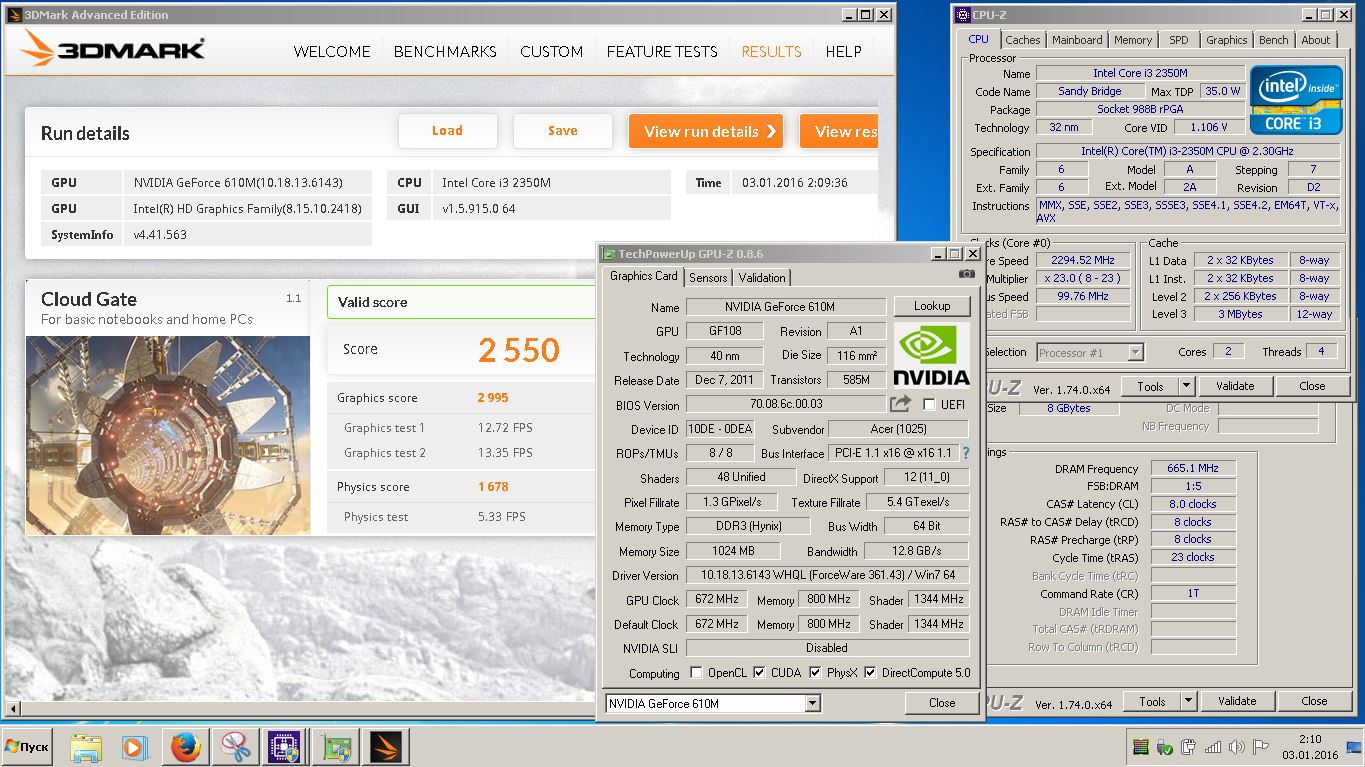Toggle the PhysX checkbox

(815, 673)
